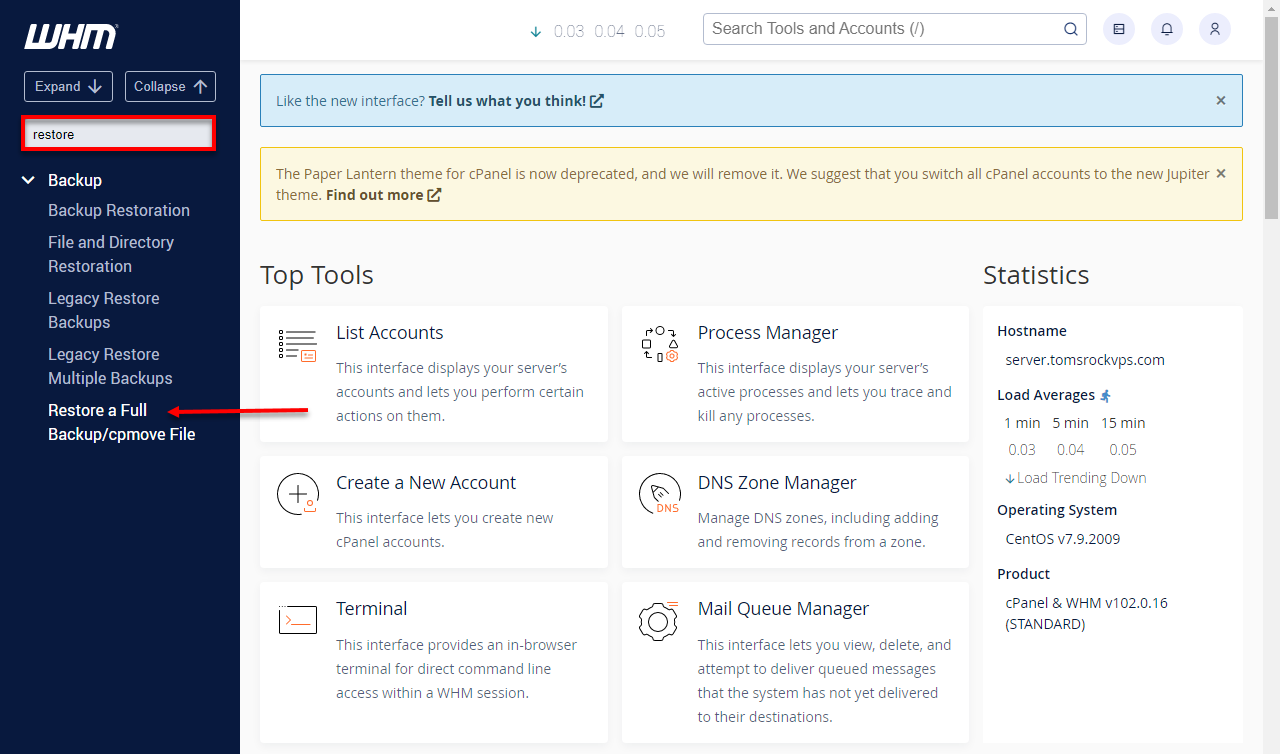Image resolution: width=1280 pixels, height=754 pixels.
Task: Click the WHM logo
Action: click(x=70, y=37)
